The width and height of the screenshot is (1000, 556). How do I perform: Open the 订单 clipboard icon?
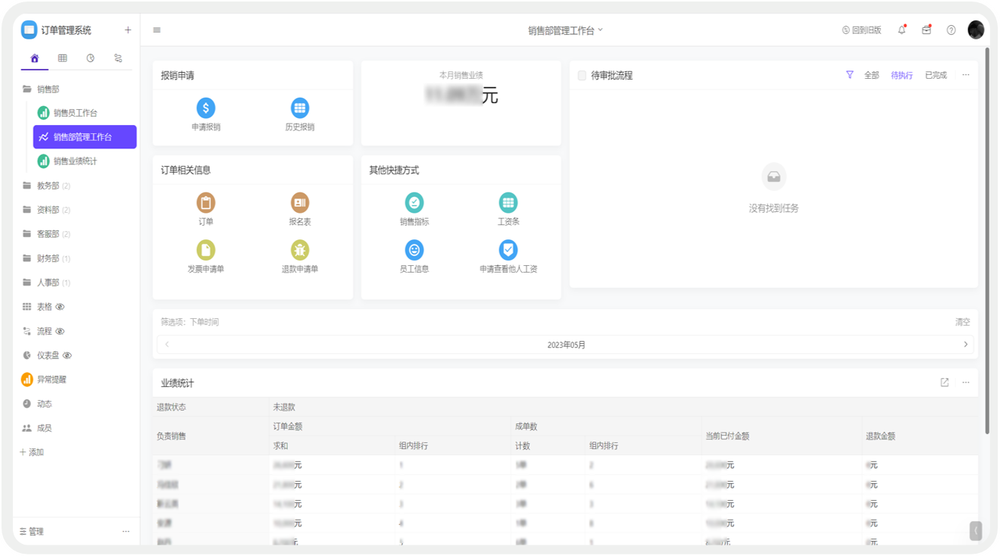[x=206, y=203]
